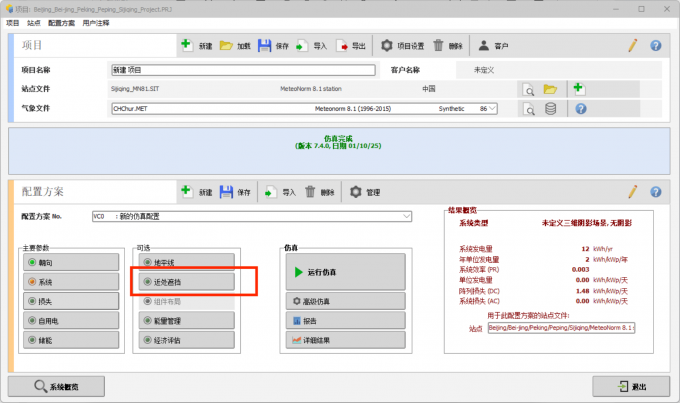Expand the variant number VC0 dropdown
The height and width of the screenshot is (403, 680).
coord(406,216)
